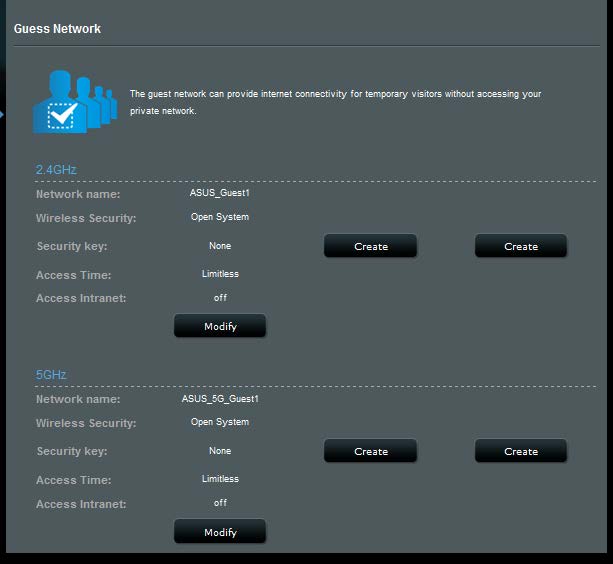The width and height of the screenshot is (613, 564).
Task: Click Access Intranet label under 5GHz
Action: point(81,504)
